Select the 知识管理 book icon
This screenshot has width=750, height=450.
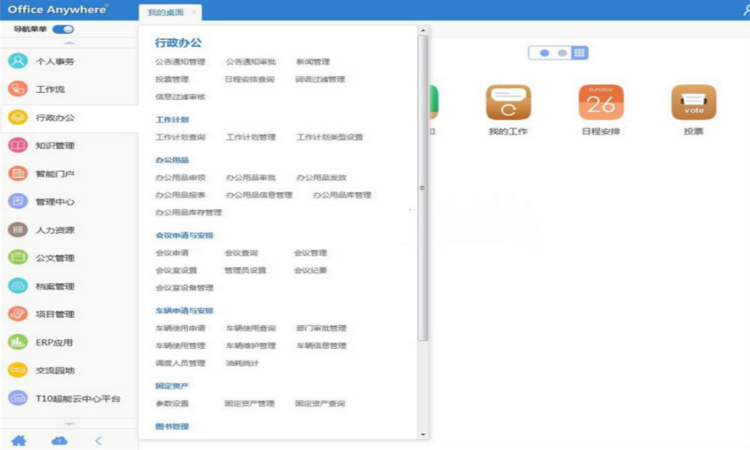(x=18, y=145)
